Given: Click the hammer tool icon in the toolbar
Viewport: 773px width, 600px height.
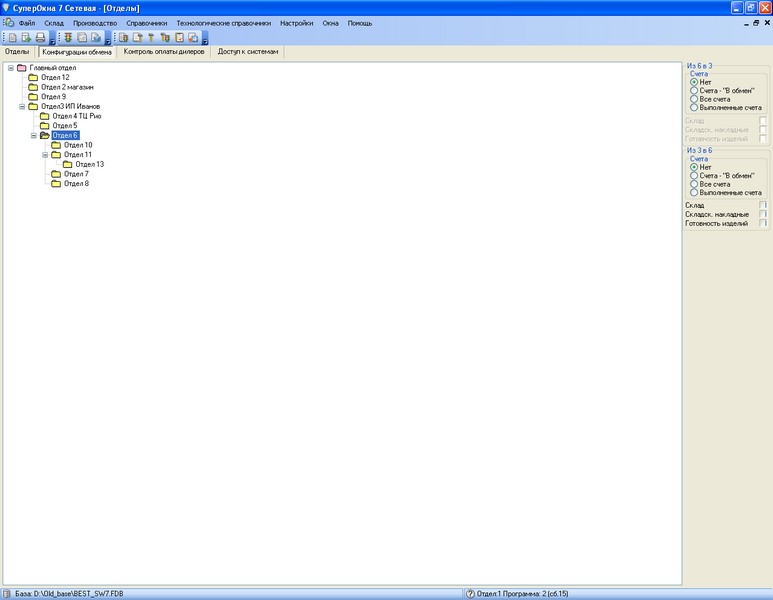Looking at the screenshot, I should tap(151, 37).
